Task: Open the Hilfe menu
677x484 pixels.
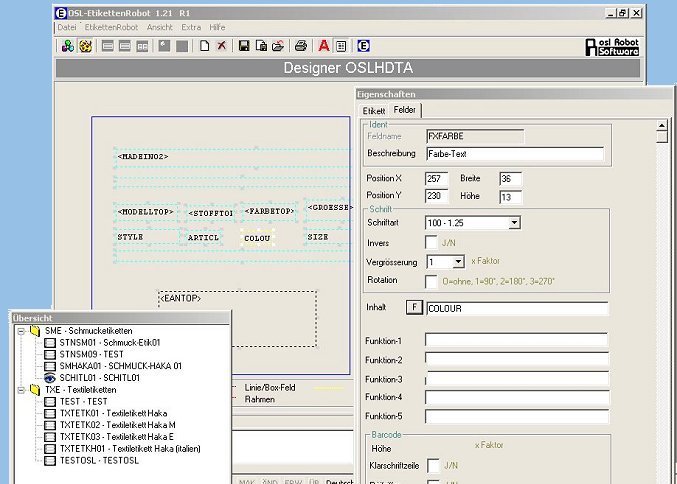Action: coord(217,27)
